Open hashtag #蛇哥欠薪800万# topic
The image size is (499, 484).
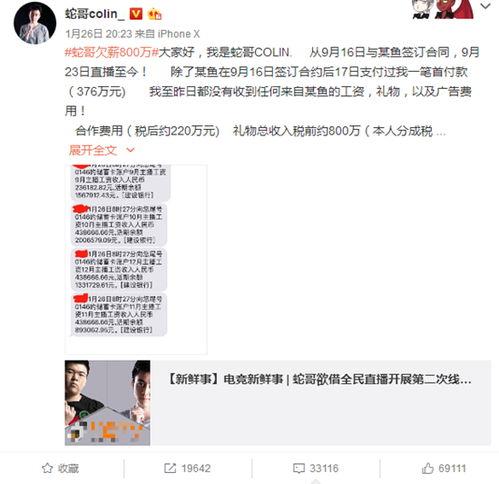click(111, 52)
